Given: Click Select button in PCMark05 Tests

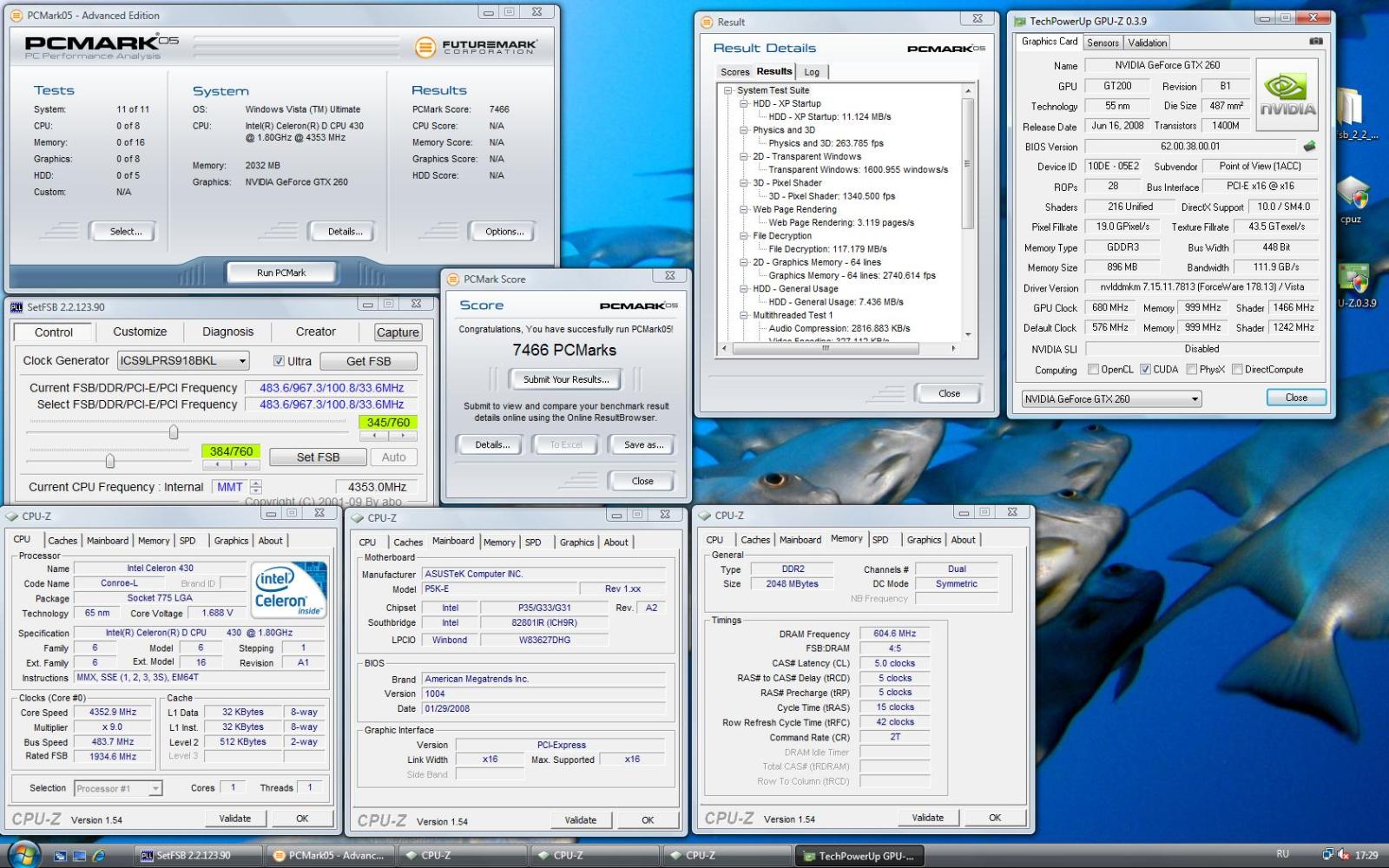Looking at the screenshot, I should 125,232.
